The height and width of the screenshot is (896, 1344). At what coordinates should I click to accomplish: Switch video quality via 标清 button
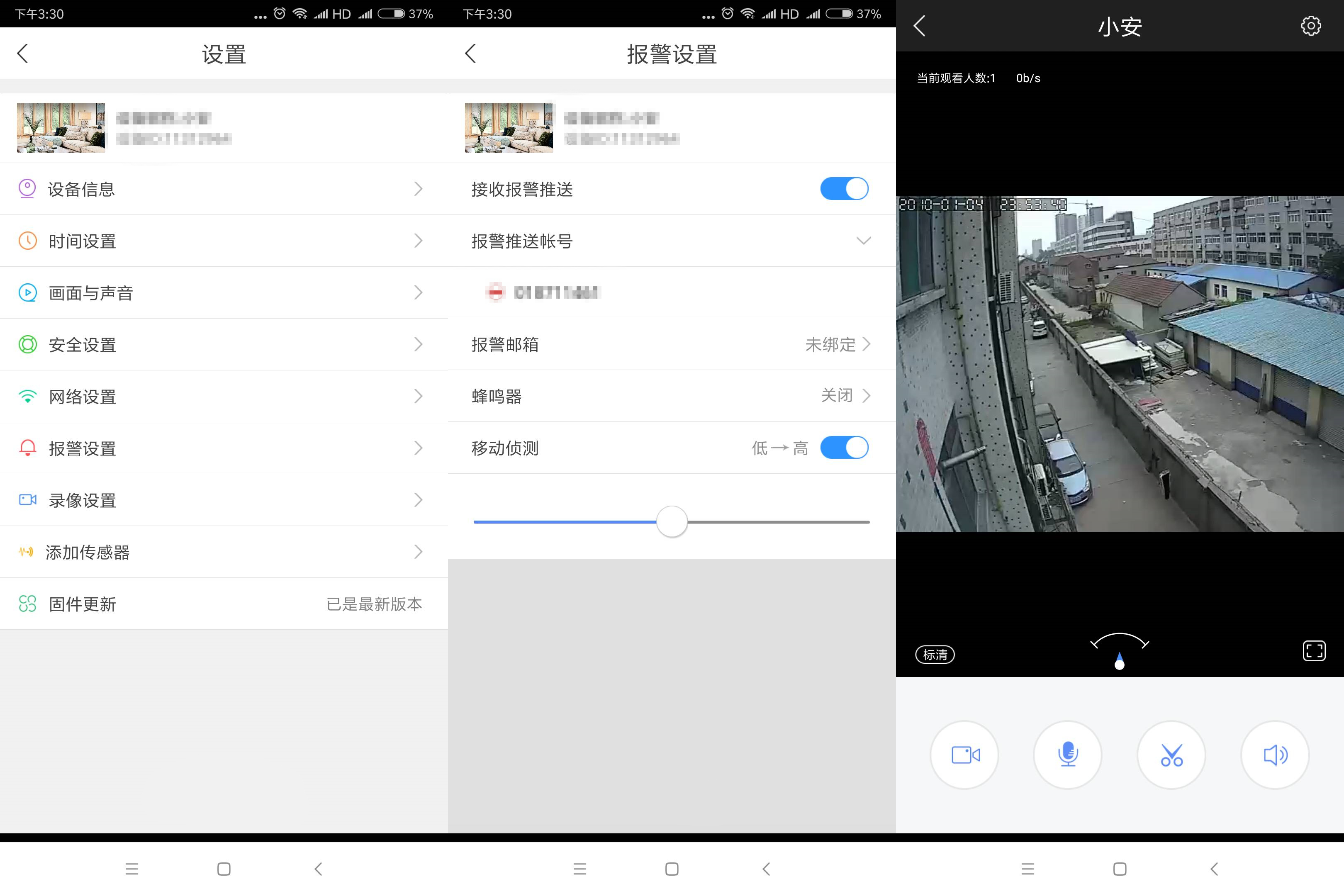(x=935, y=655)
